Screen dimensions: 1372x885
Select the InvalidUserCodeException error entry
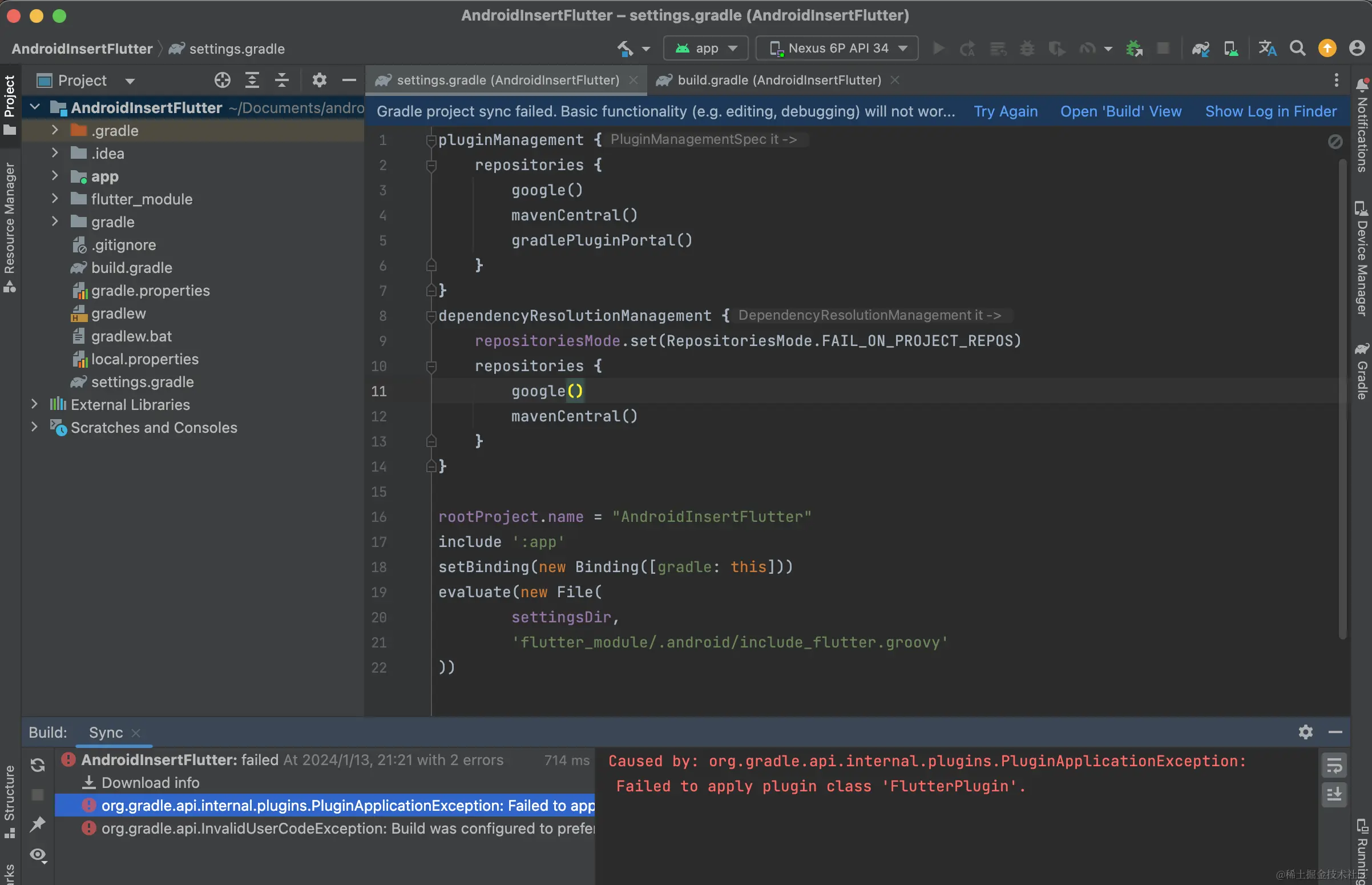click(x=345, y=828)
